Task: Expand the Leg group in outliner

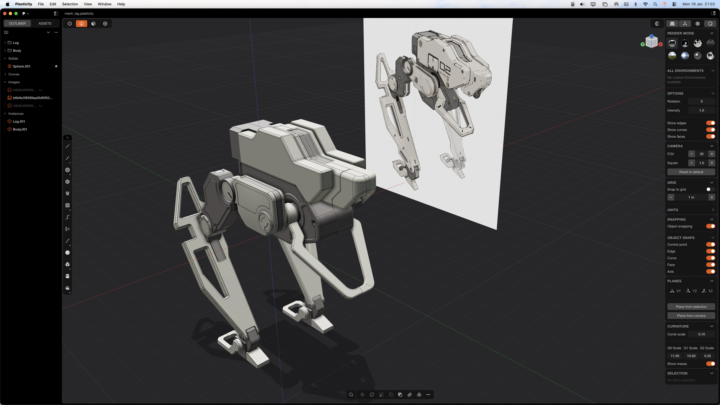Action: click(5, 43)
